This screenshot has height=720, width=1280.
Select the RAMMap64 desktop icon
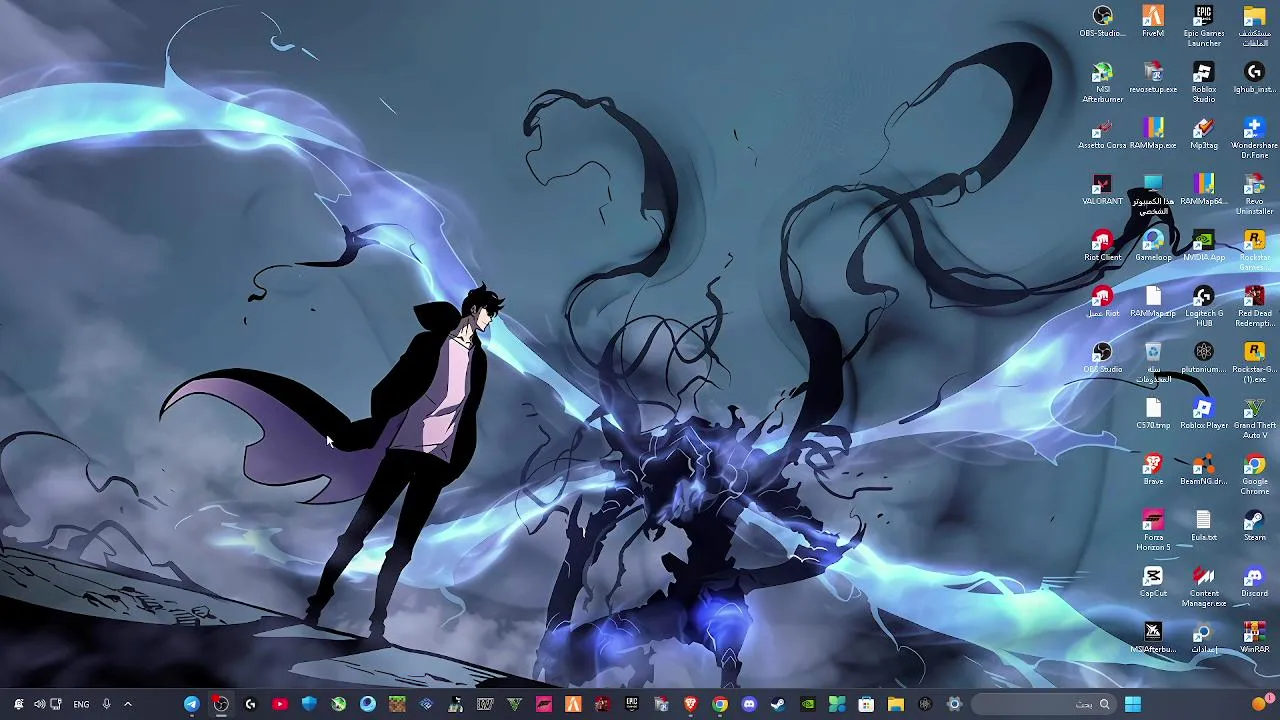[1204, 190]
